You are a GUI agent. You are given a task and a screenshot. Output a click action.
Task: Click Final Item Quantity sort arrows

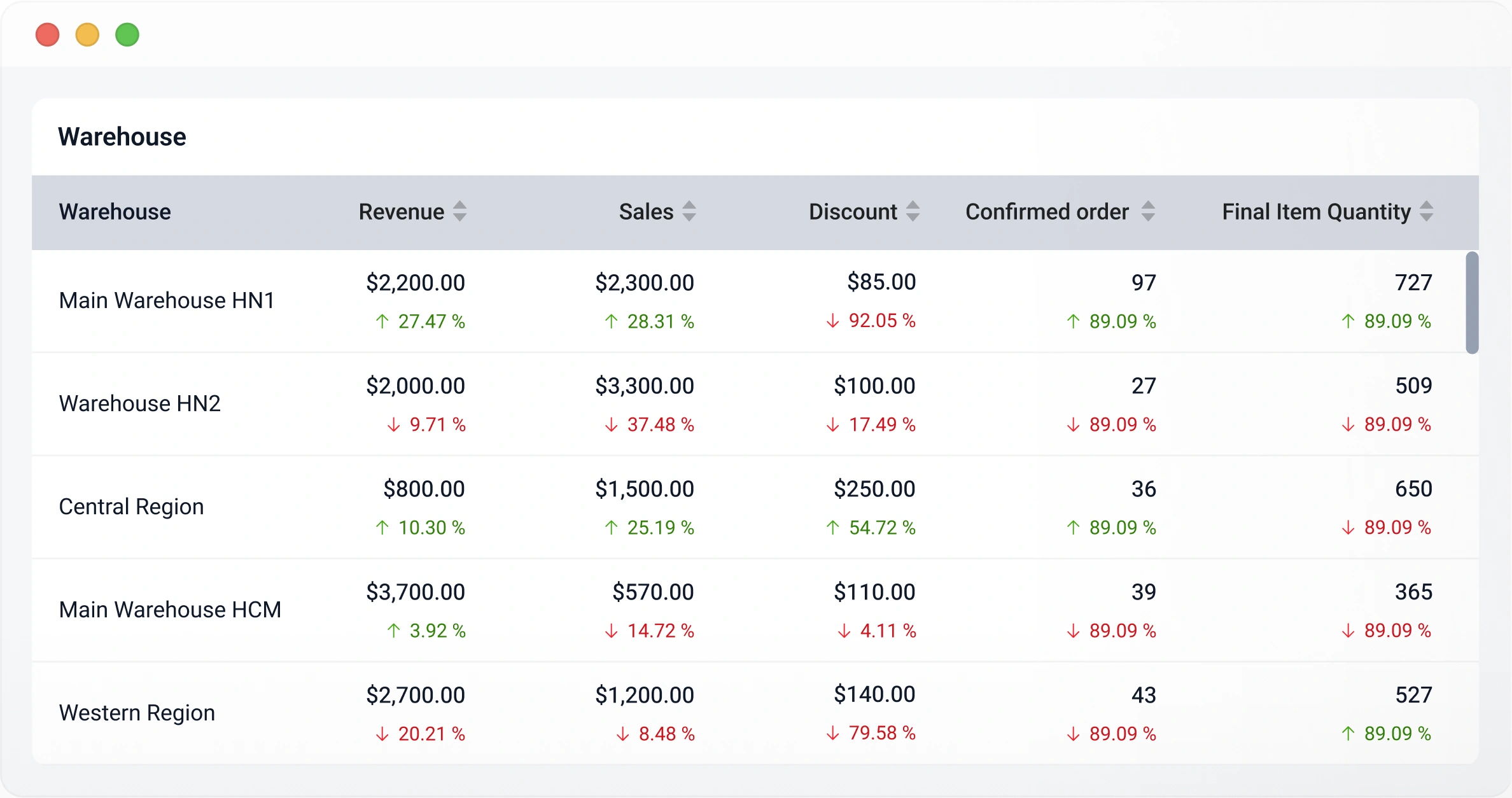1426,211
